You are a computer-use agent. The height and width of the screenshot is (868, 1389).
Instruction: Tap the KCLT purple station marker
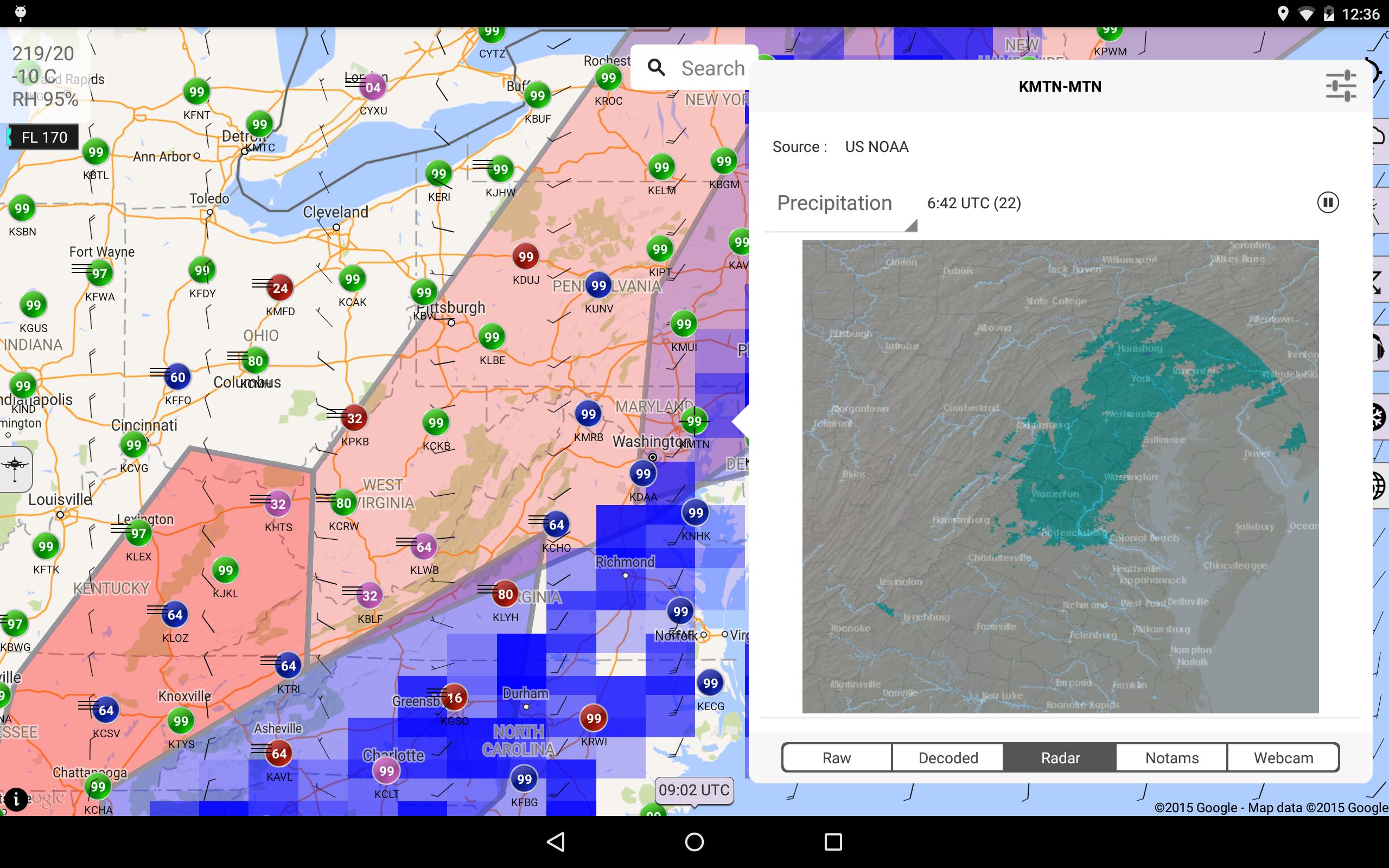(x=386, y=771)
